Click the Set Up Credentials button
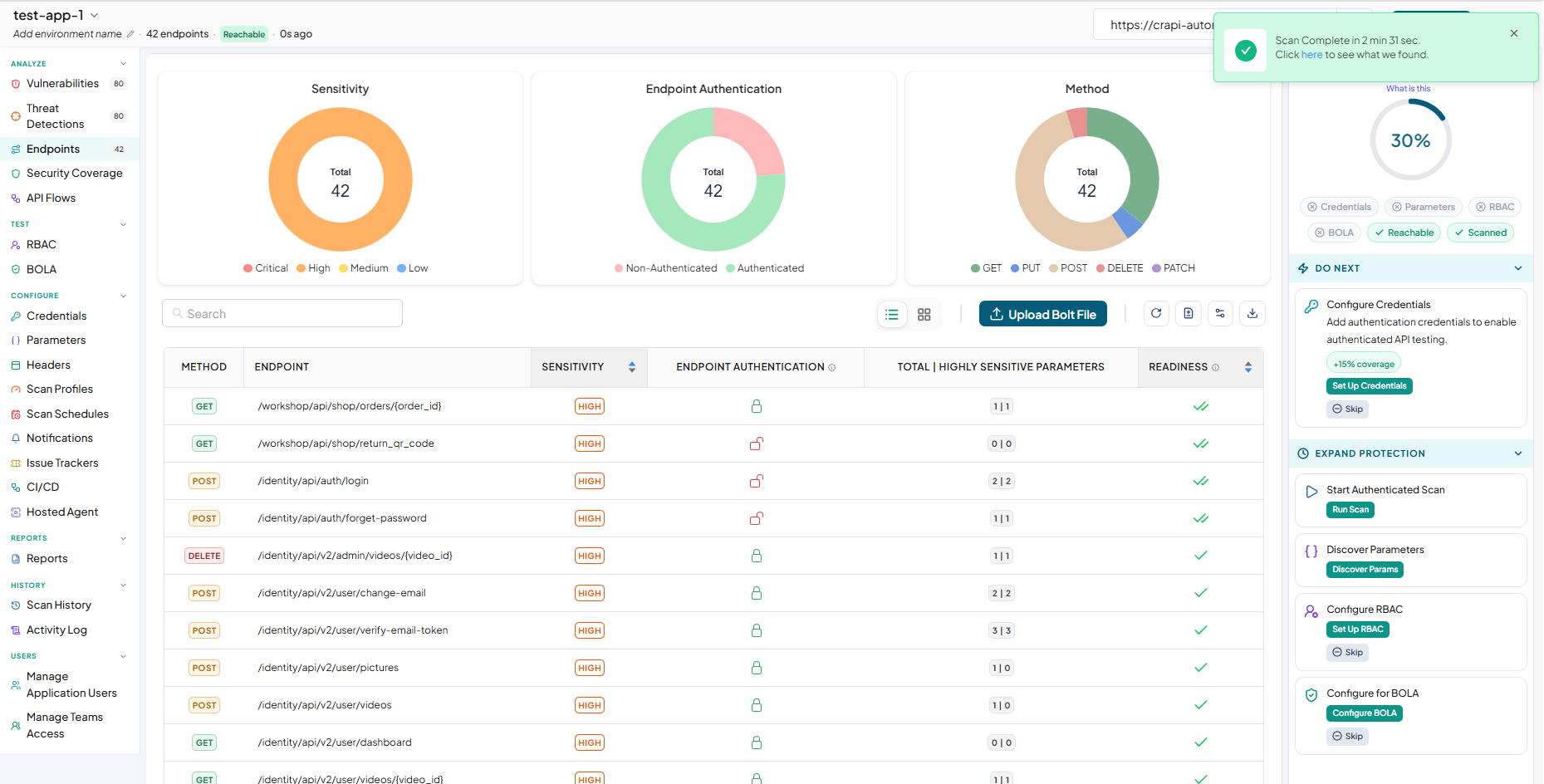Screen dimensions: 1544x784 point(1370,386)
